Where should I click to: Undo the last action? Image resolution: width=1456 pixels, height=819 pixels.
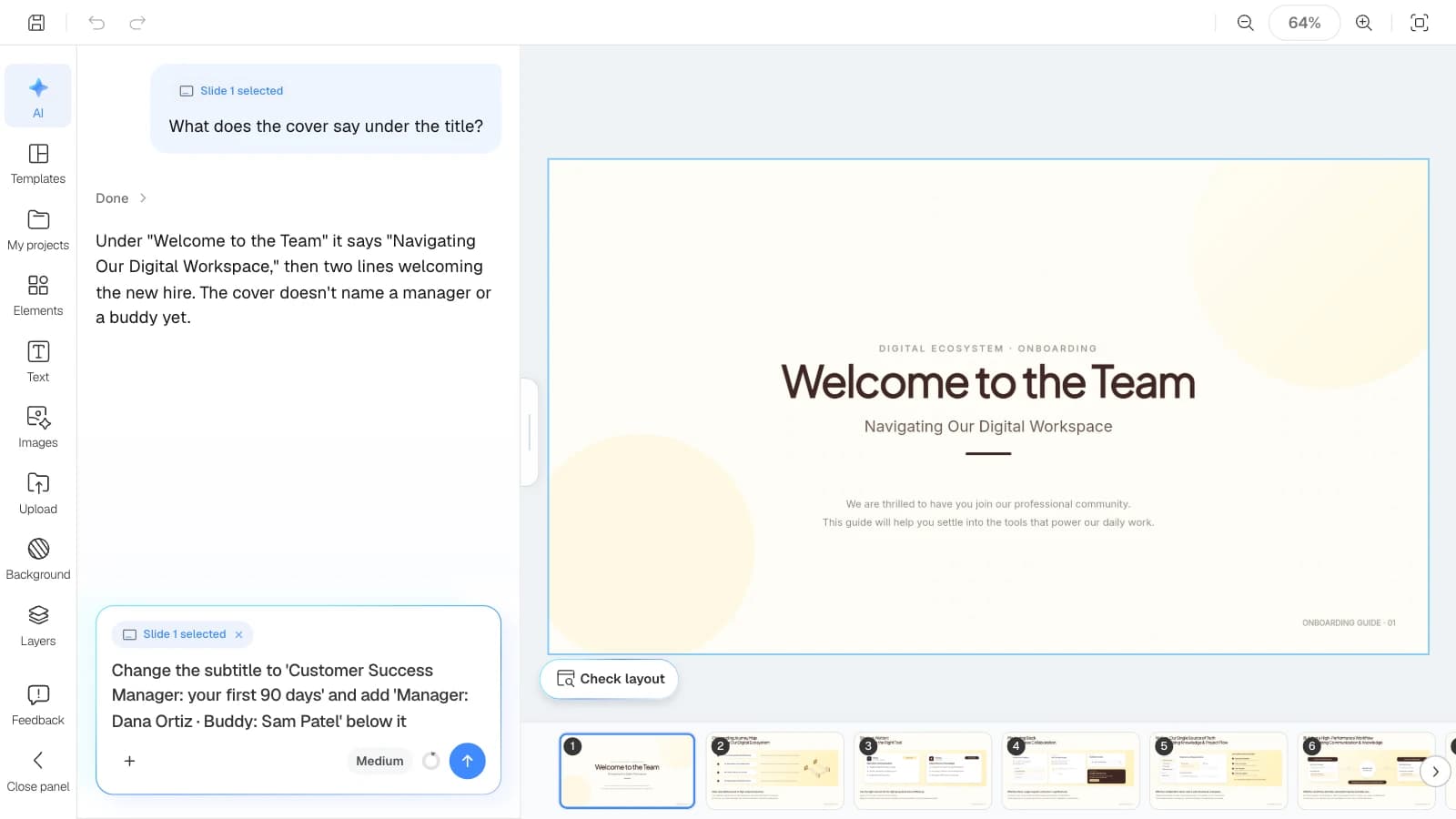click(96, 23)
